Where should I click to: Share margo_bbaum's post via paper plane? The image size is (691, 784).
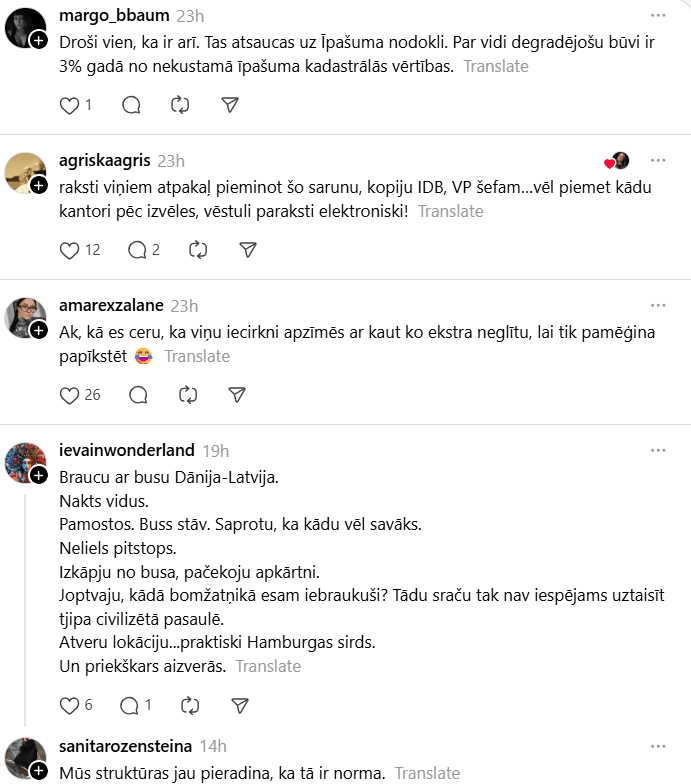[x=230, y=105]
